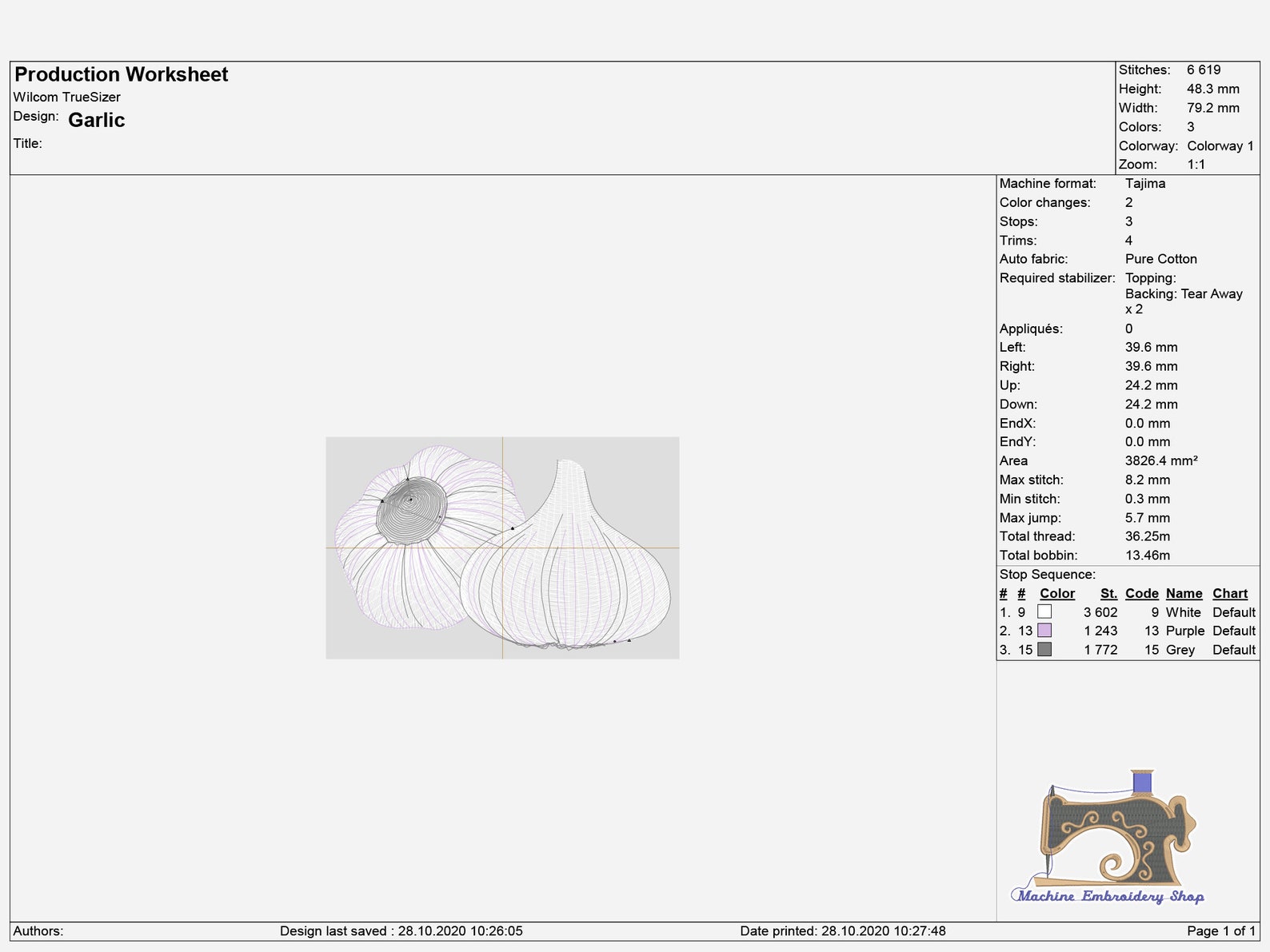Screen dimensions: 1270x952
Task: Click the Production Worksheet heading
Action: (x=122, y=74)
